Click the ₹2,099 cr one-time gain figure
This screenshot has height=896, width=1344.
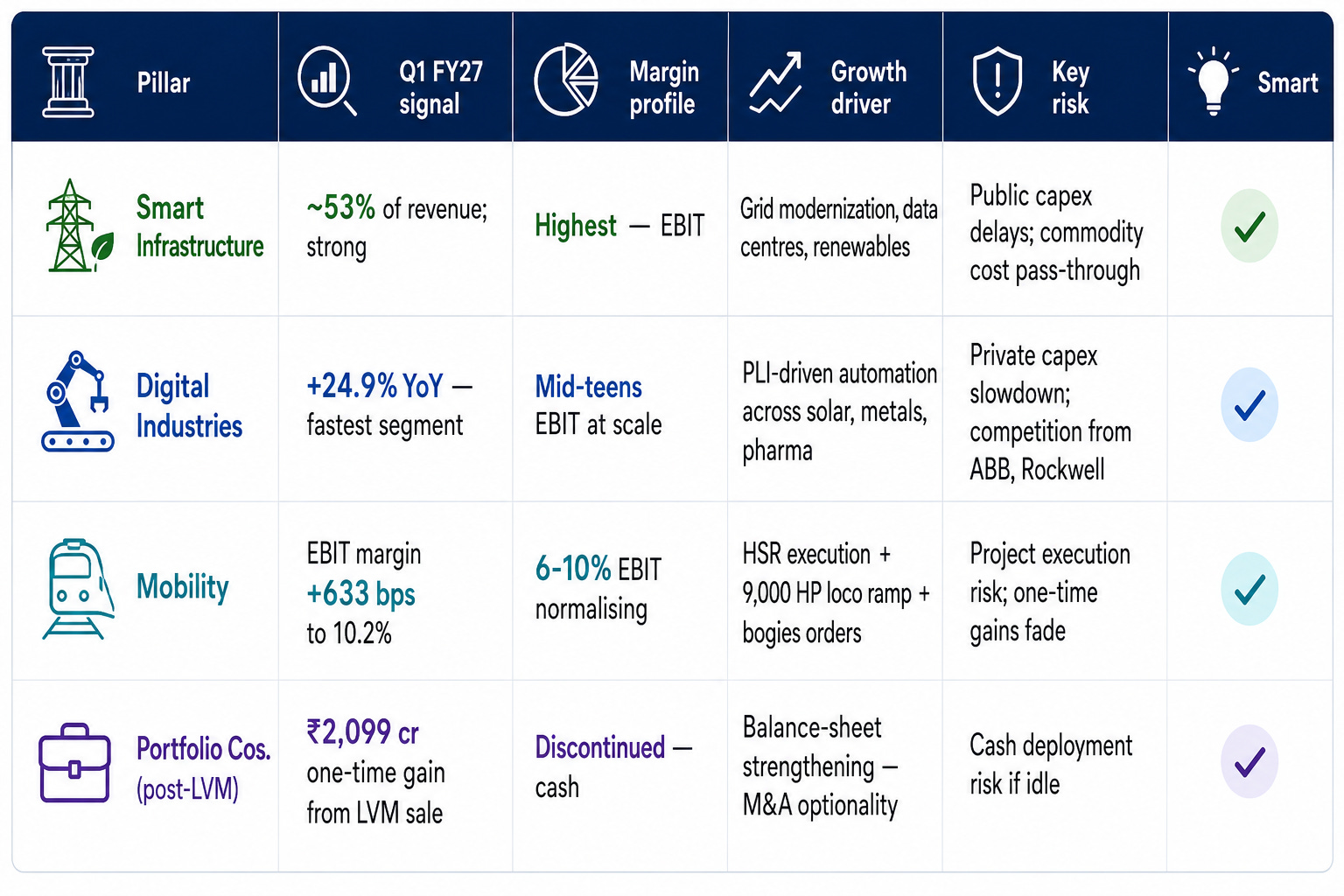pyautogui.click(x=363, y=731)
